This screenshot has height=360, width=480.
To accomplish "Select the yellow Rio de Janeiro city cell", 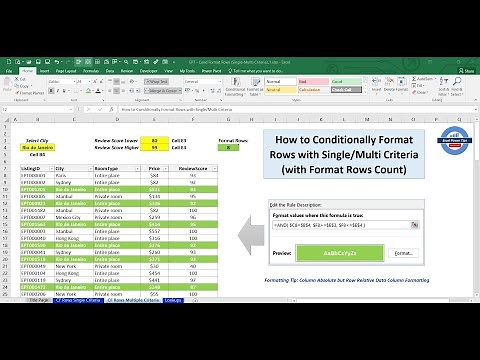I will tap(37, 148).
